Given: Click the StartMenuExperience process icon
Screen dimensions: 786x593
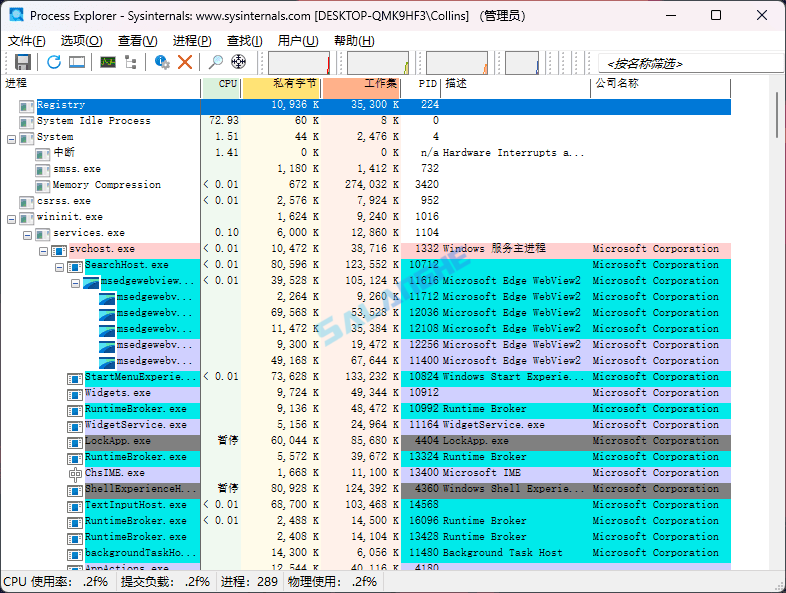Looking at the screenshot, I should pyautogui.click(x=75, y=379).
